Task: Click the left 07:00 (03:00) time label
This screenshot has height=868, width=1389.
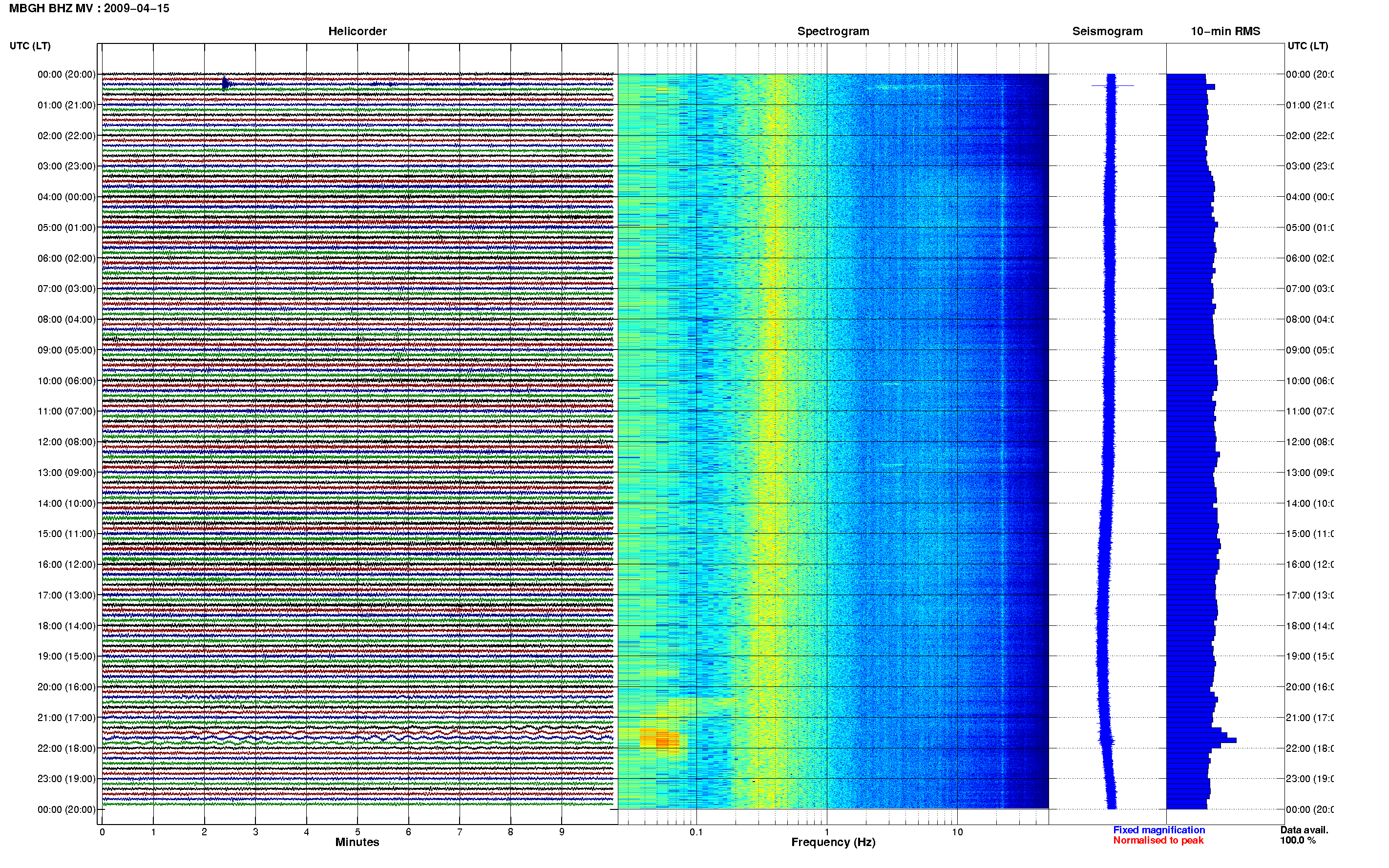Action: point(66,288)
